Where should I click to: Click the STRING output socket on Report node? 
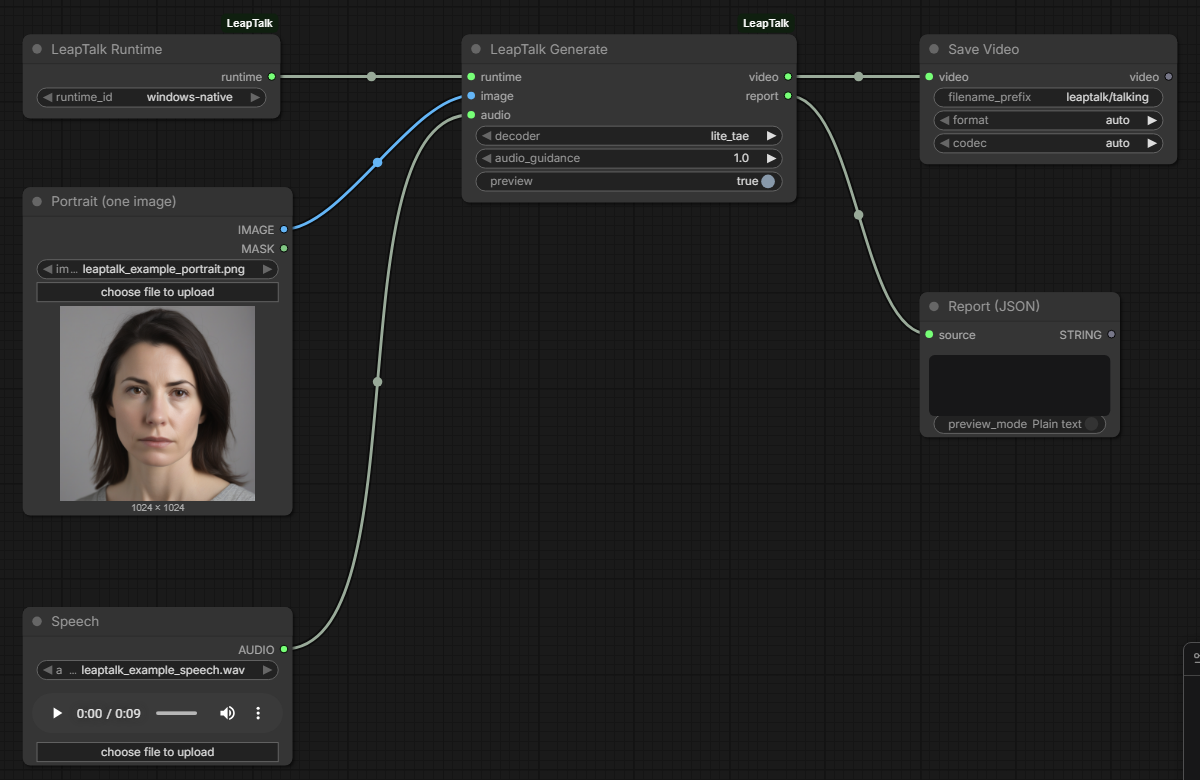pos(1111,334)
